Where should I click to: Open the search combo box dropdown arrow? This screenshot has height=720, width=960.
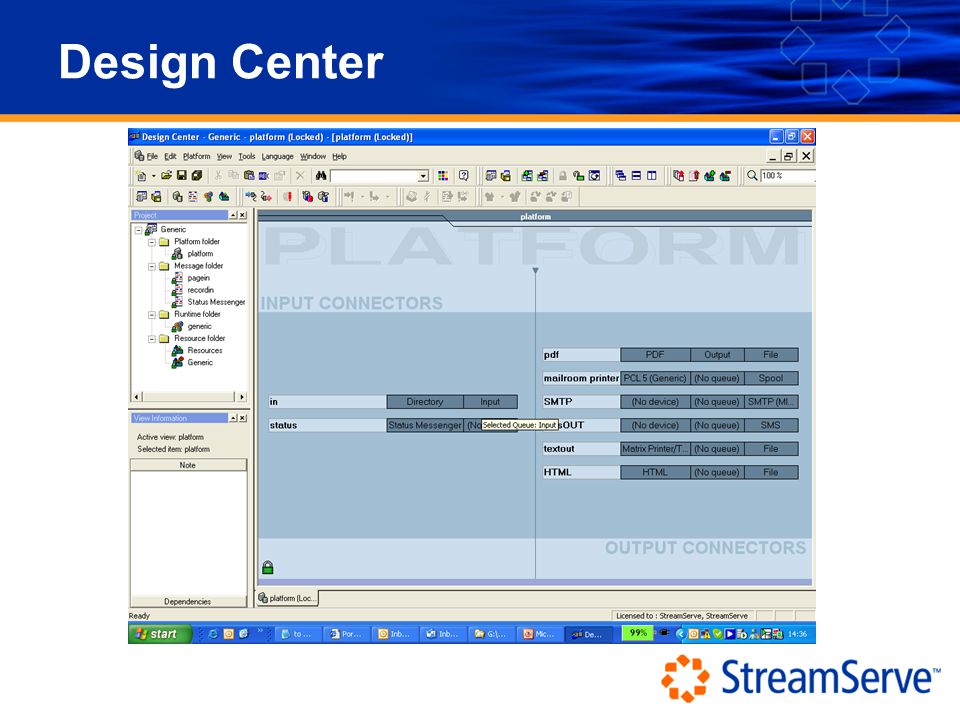coord(423,176)
